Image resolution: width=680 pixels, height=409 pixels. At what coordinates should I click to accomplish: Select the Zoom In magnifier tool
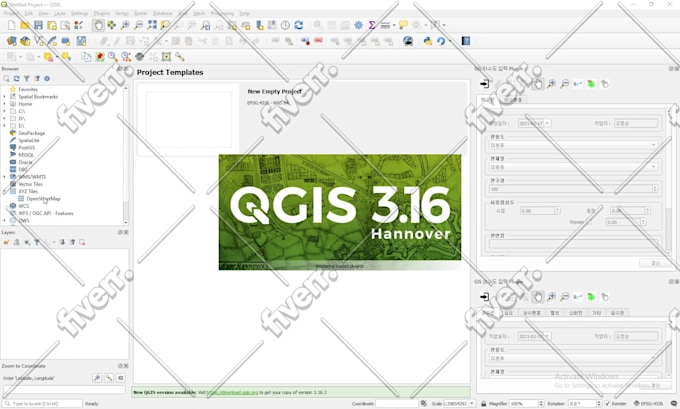[125, 25]
